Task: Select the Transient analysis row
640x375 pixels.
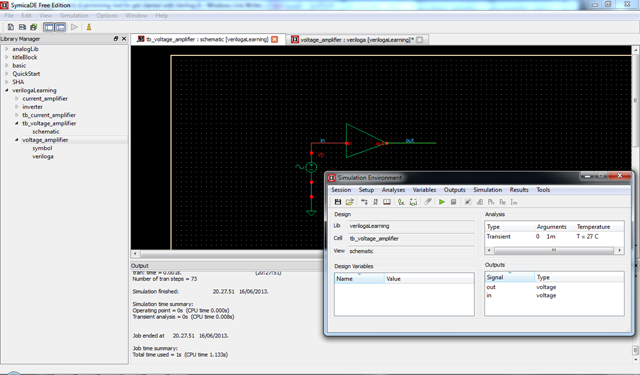Action: (x=554, y=237)
